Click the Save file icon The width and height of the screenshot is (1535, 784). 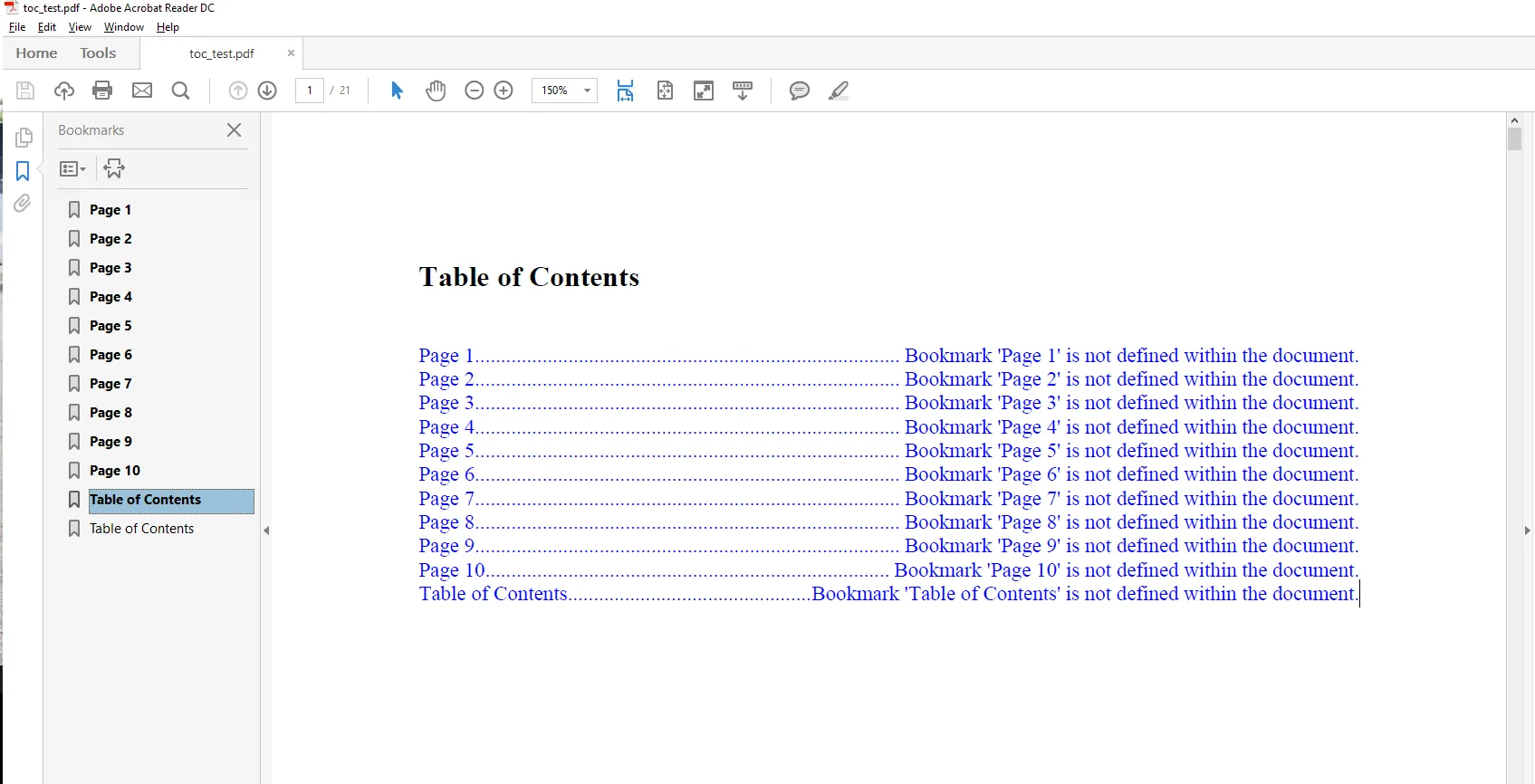point(25,91)
